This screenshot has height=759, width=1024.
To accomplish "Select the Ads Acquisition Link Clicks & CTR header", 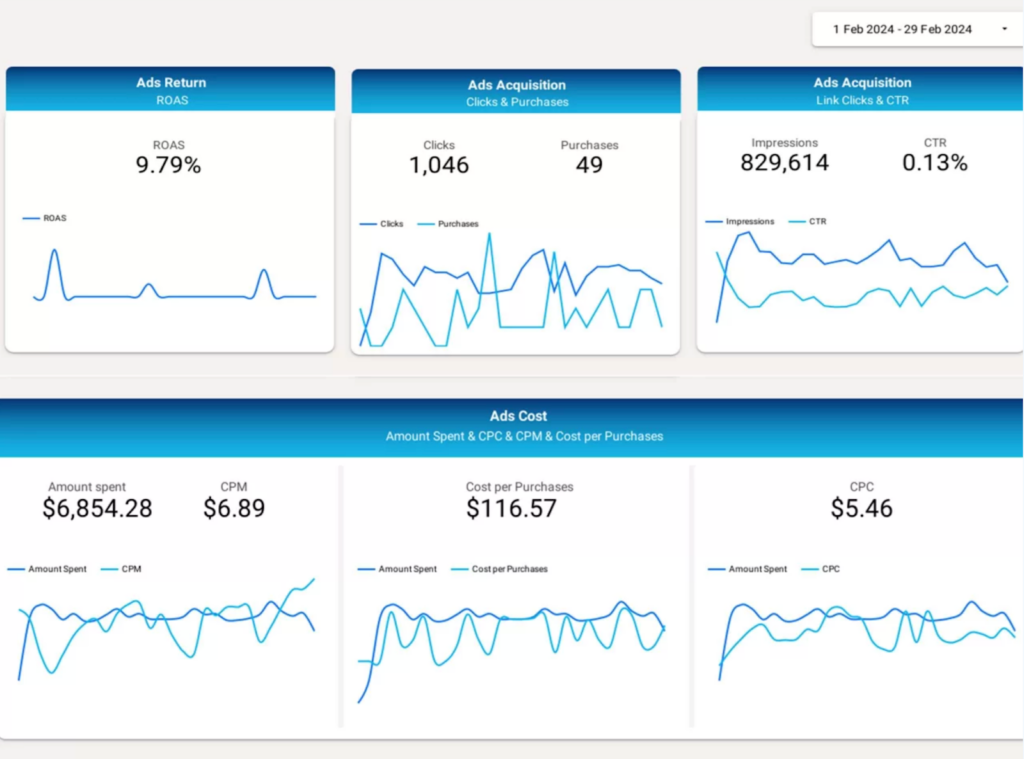I will coord(862,90).
